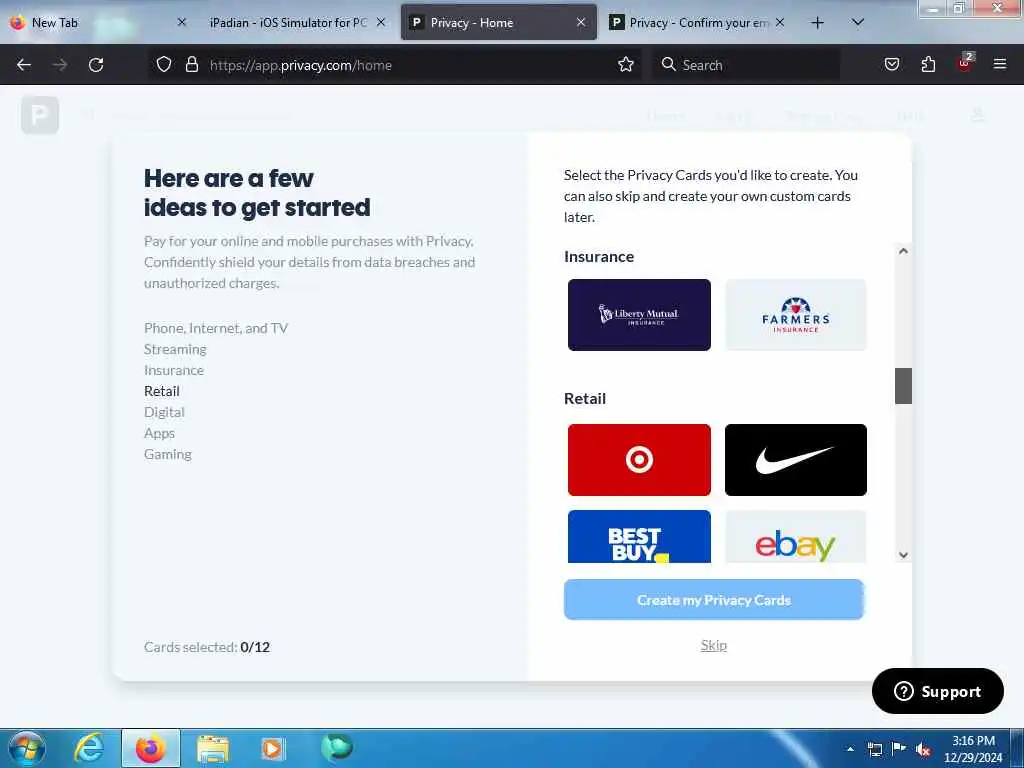The image size is (1024, 768).
Task: Jump to Digital category
Action: 164,412
